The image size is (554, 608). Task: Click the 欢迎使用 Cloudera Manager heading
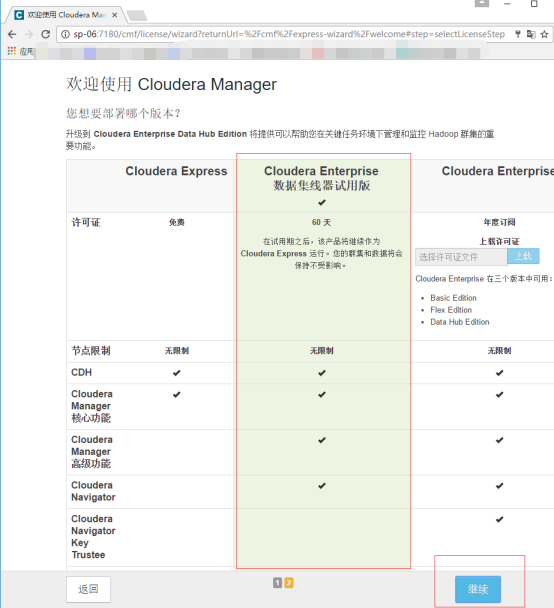(x=171, y=84)
